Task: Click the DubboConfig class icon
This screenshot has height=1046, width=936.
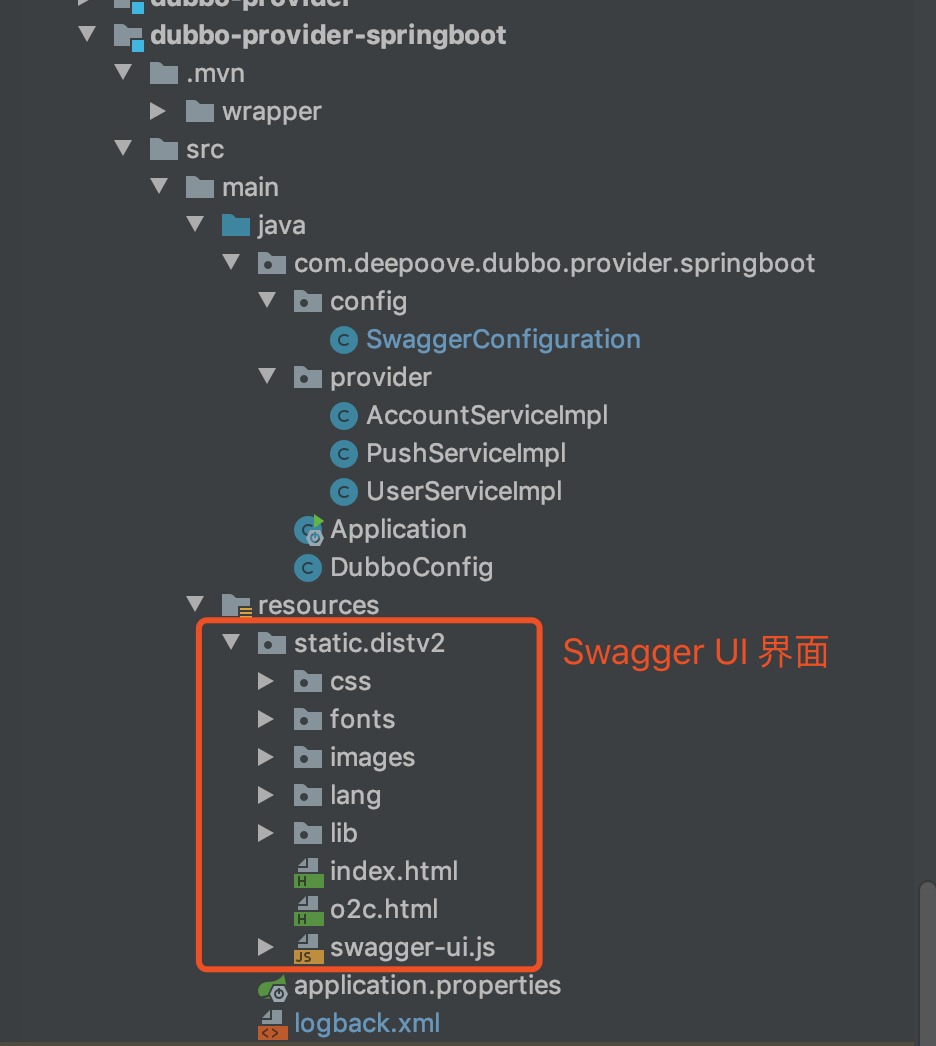Action: click(x=308, y=567)
